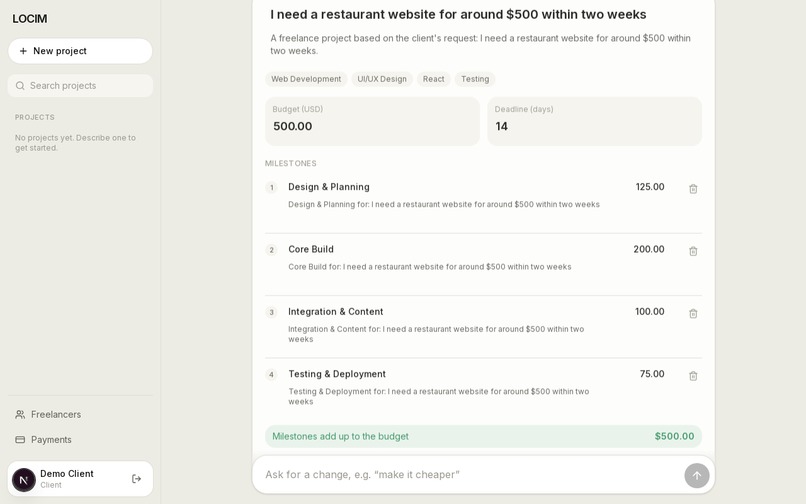This screenshot has width=806, height=504.
Task: Delete the Integration & Content milestone
Action: click(x=693, y=313)
